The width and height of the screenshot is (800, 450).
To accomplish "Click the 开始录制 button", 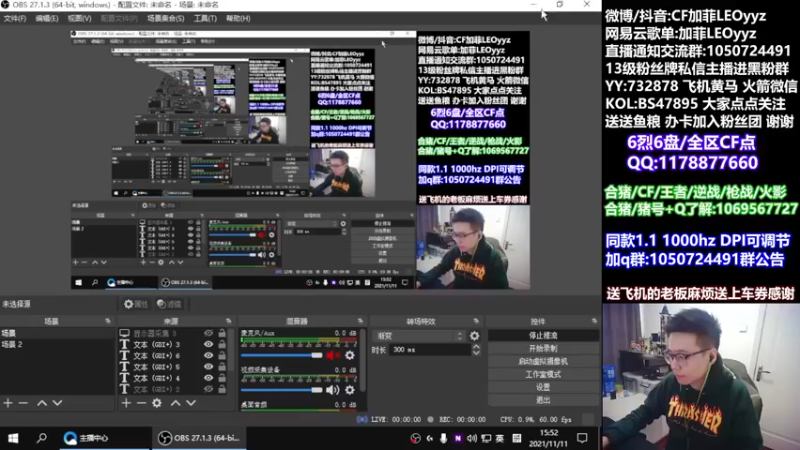I will [x=543, y=348].
